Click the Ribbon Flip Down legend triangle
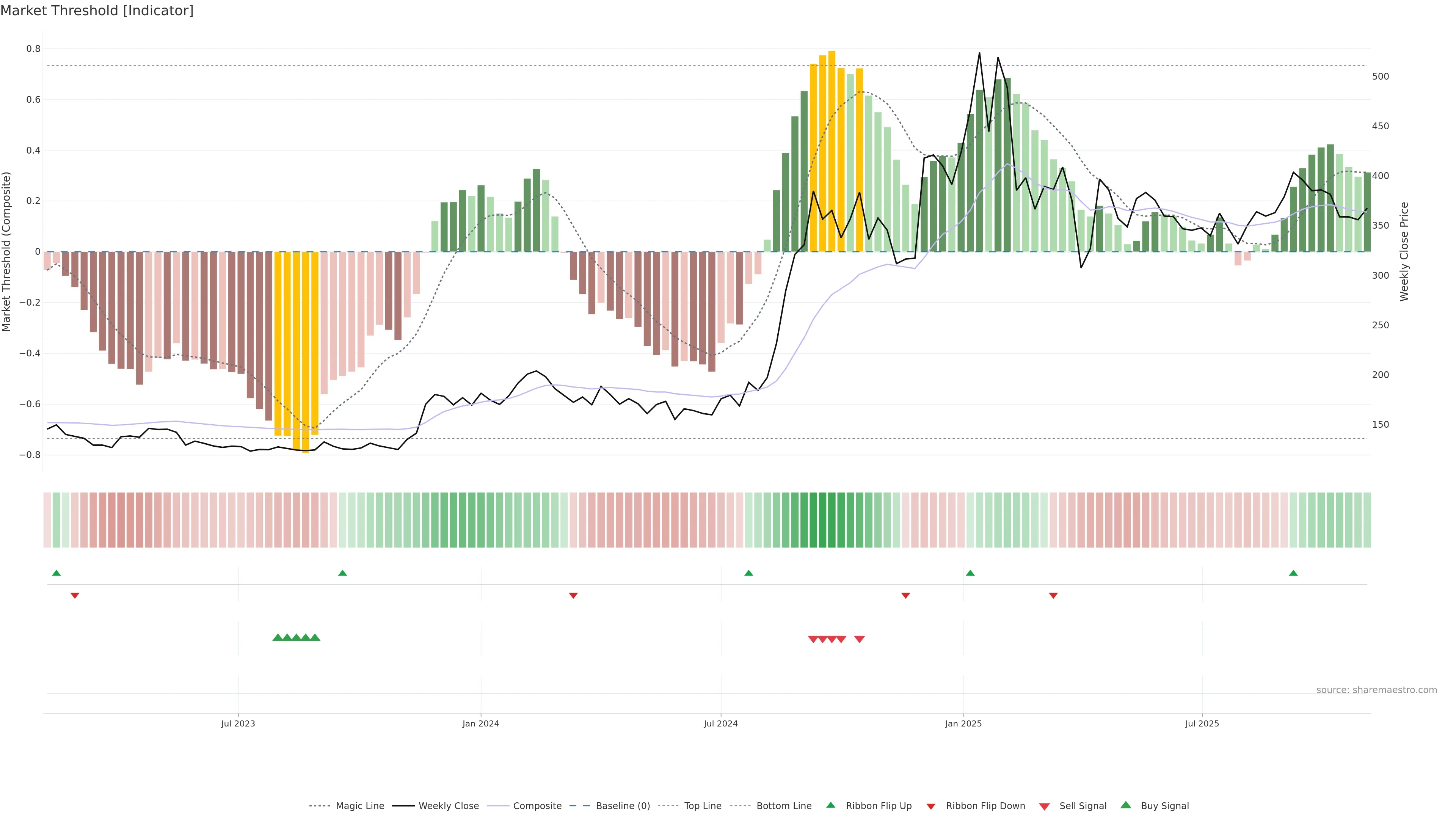Image resolution: width=1456 pixels, height=819 pixels. (931, 806)
